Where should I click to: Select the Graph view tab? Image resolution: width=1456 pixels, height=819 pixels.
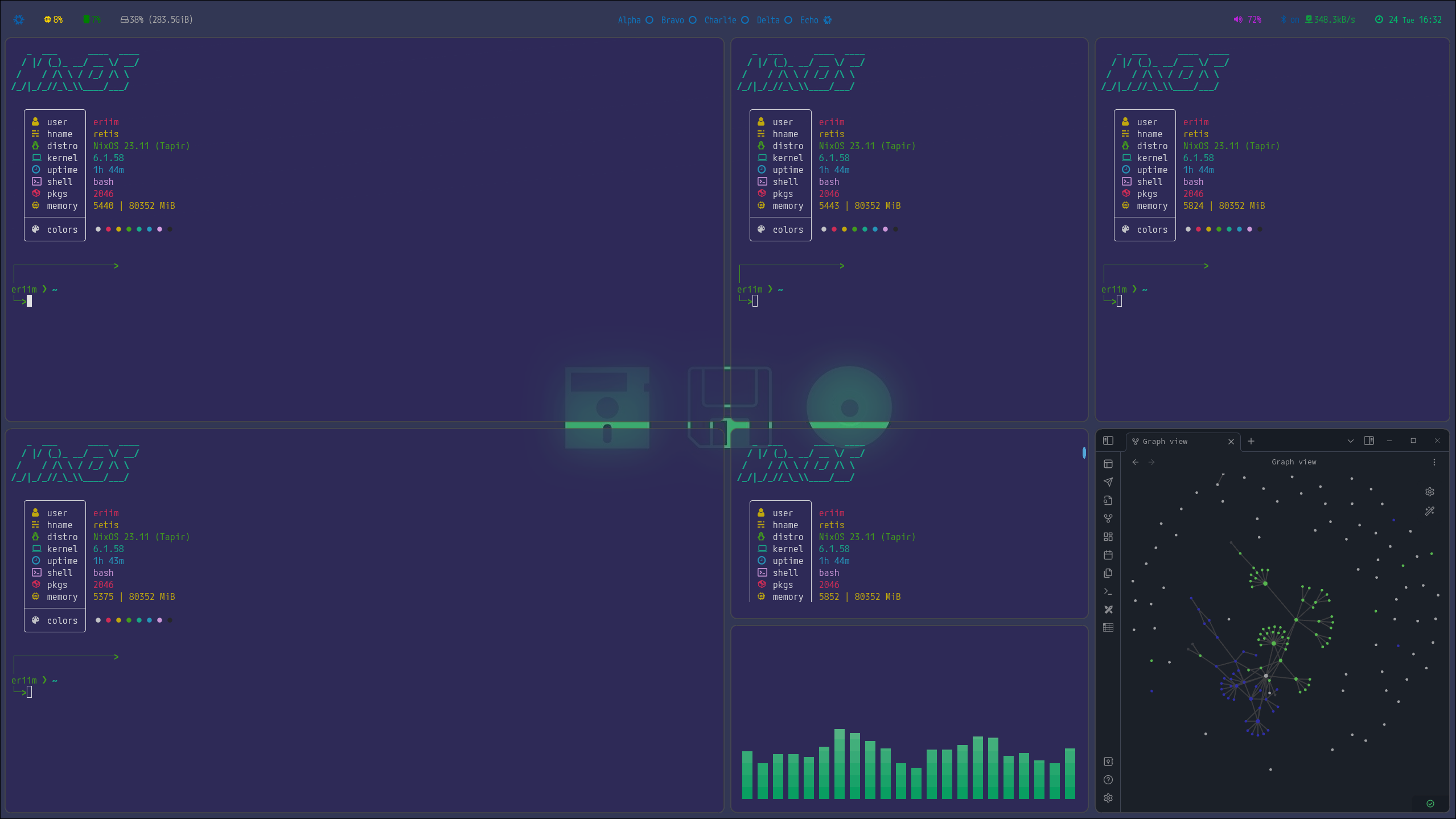(x=1164, y=441)
